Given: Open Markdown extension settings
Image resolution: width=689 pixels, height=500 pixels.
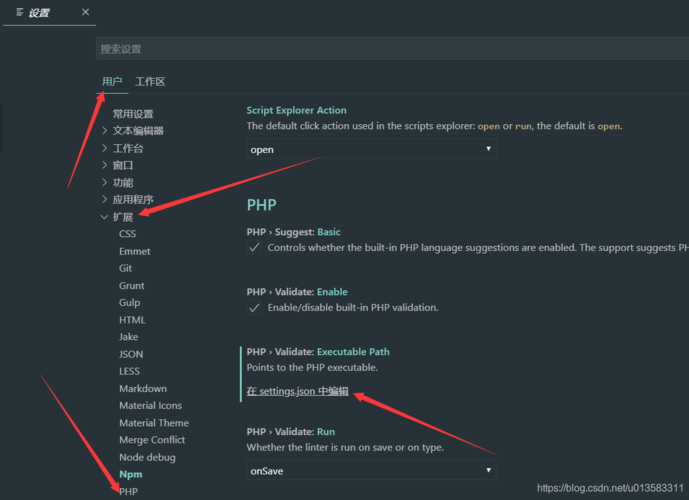Looking at the screenshot, I should (143, 389).
